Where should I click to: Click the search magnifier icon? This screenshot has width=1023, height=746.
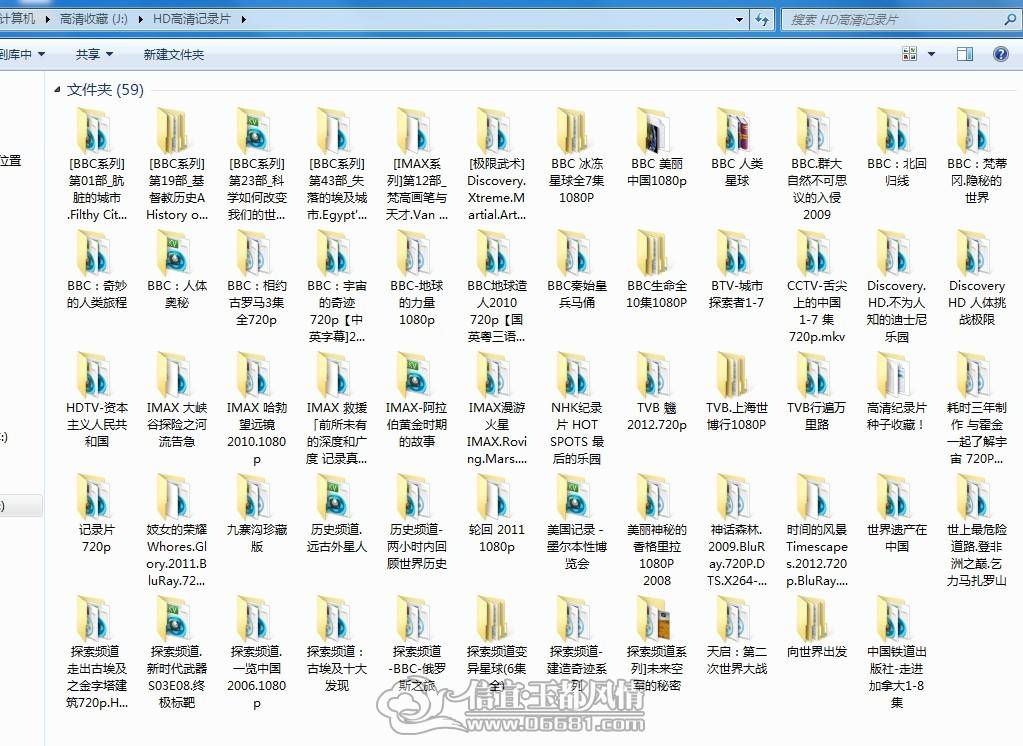click(1010, 20)
